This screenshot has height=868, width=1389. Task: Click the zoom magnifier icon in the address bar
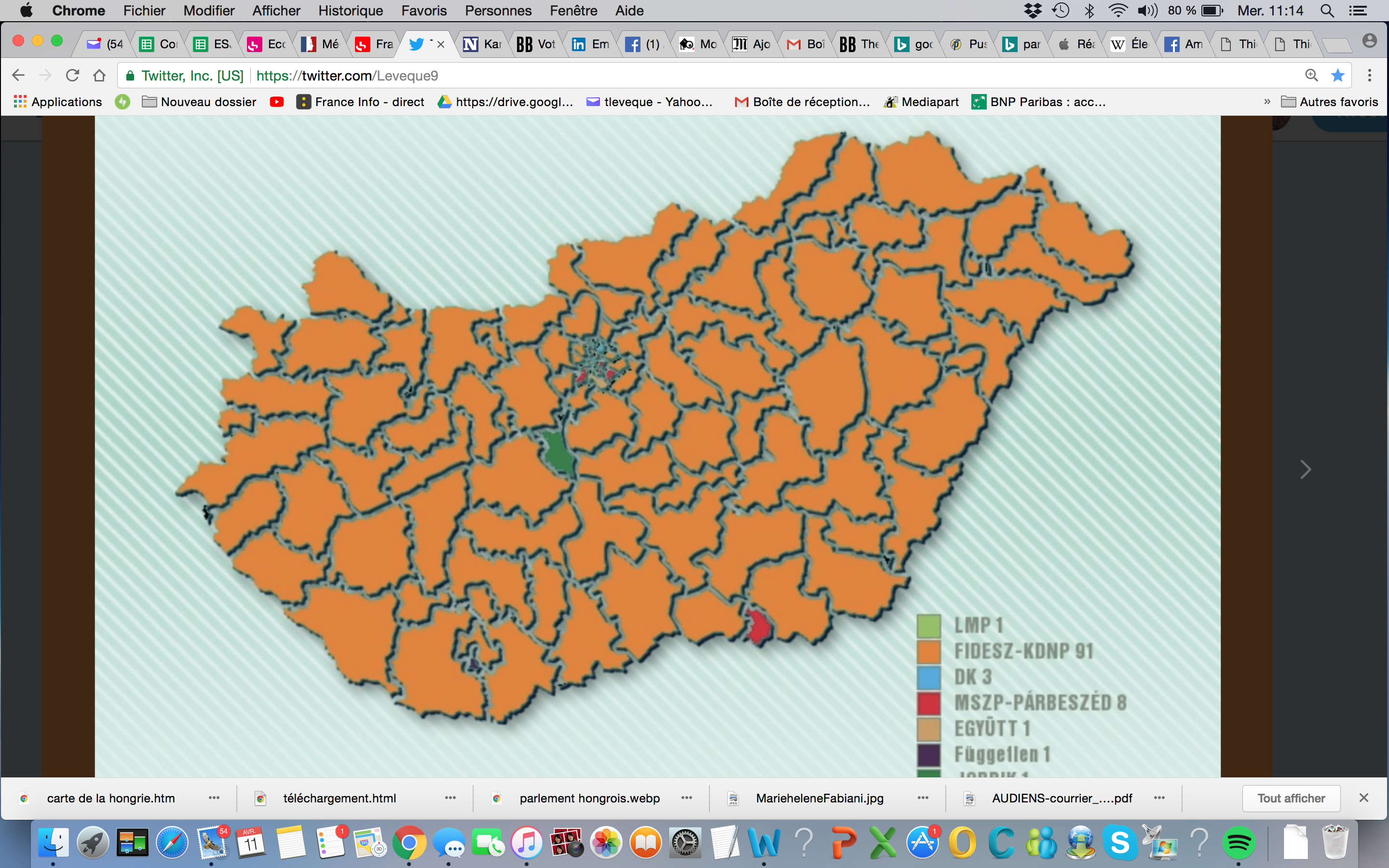(1311, 75)
